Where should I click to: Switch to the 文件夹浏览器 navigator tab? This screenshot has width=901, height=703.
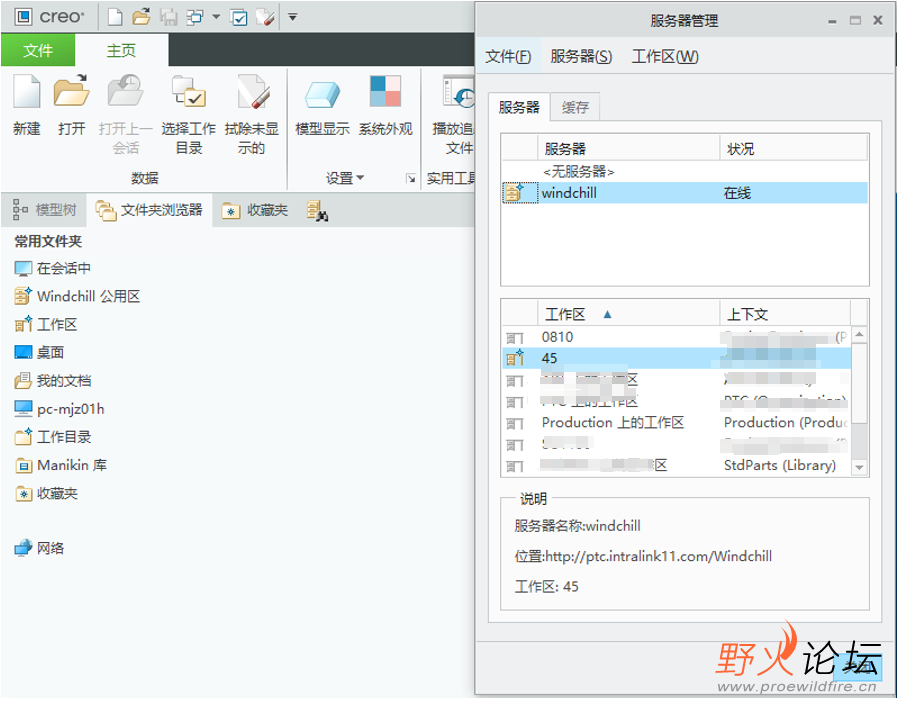point(149,210)
